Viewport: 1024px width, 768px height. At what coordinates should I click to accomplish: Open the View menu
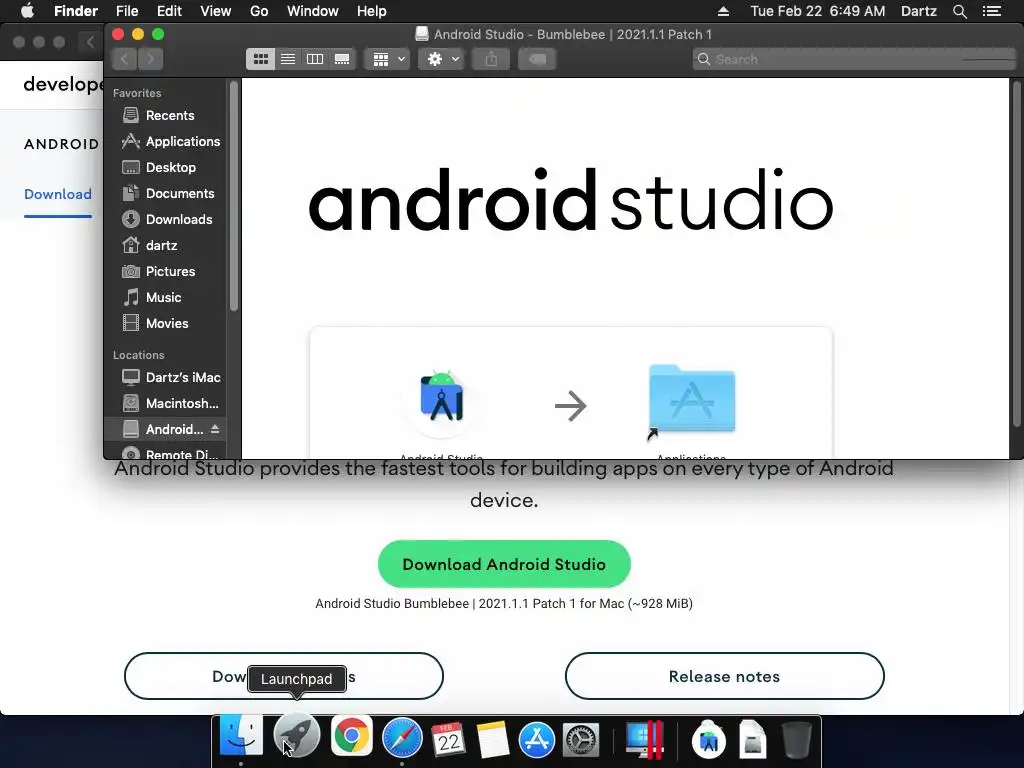216,11
